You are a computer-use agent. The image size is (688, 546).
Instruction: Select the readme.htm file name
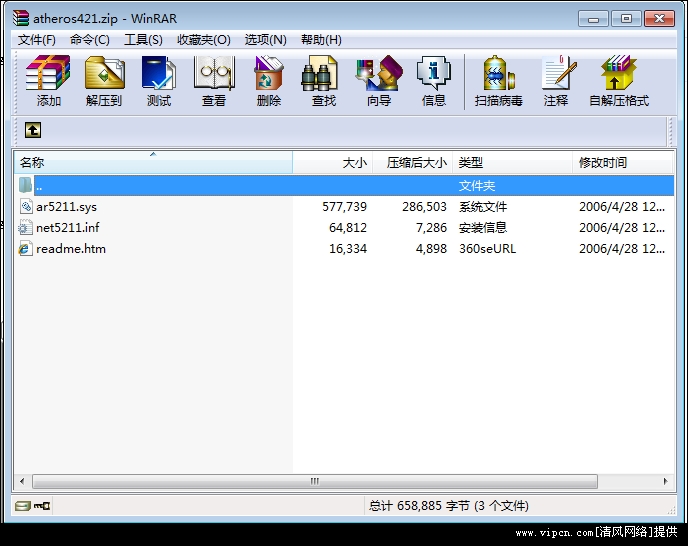coord(71,248)
